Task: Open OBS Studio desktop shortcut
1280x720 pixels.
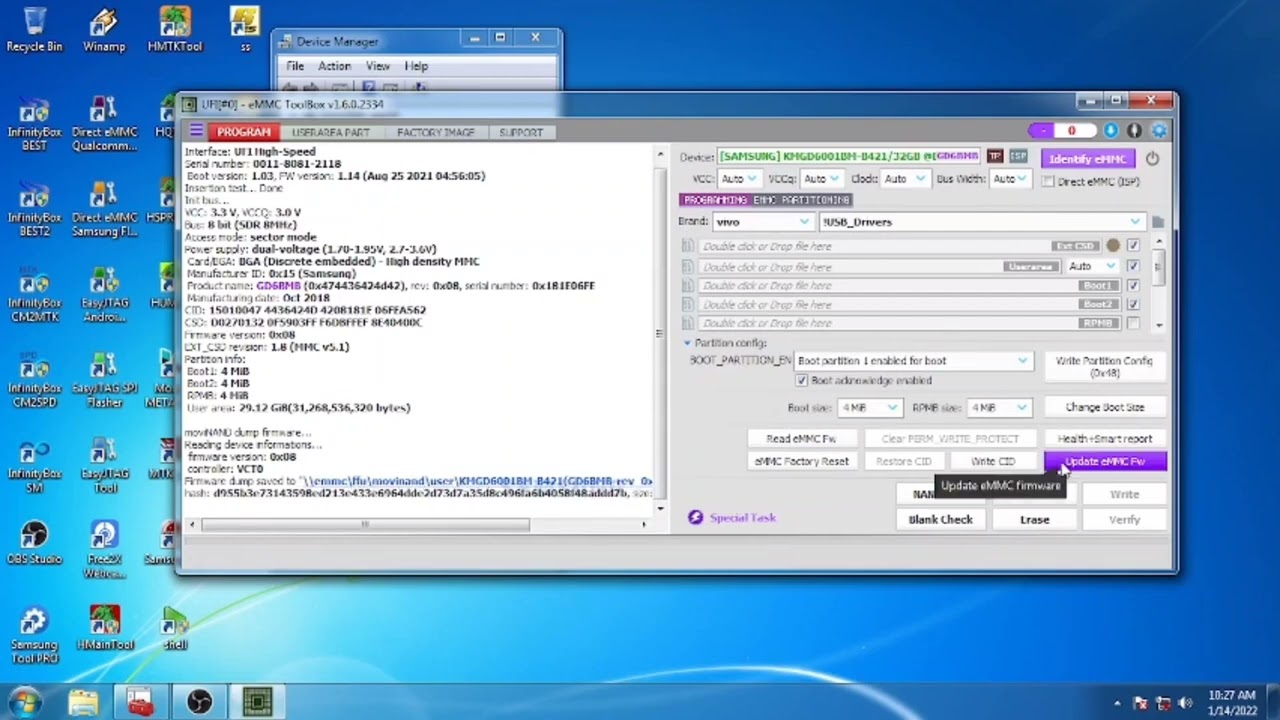Action: click(x=34, y=543)
